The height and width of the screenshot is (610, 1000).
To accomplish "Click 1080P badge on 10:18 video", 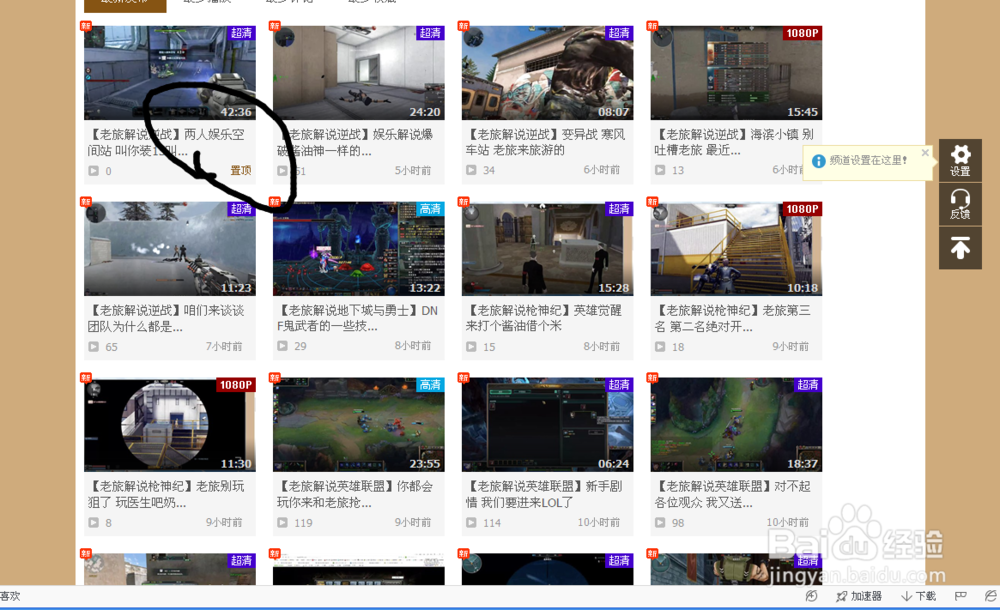I will (x=802, y=209).
